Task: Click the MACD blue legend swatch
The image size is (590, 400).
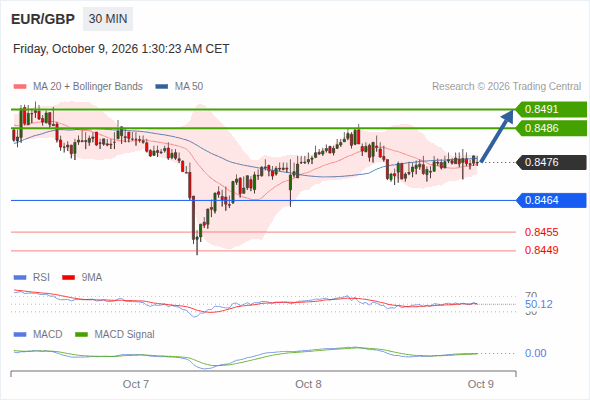Action: tap(20, 335)
